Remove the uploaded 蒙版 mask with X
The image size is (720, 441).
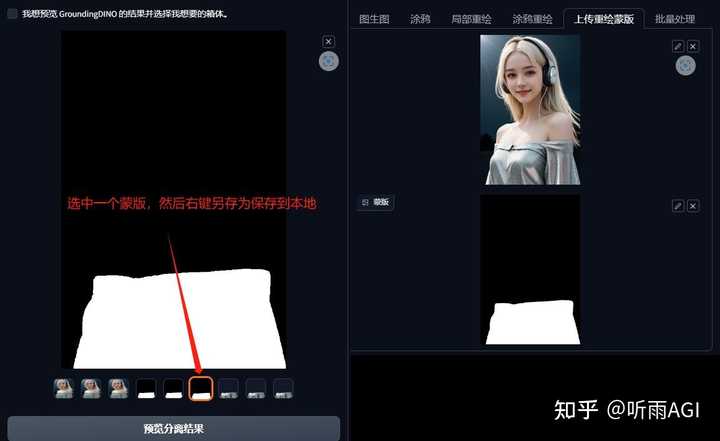(693, 206)
